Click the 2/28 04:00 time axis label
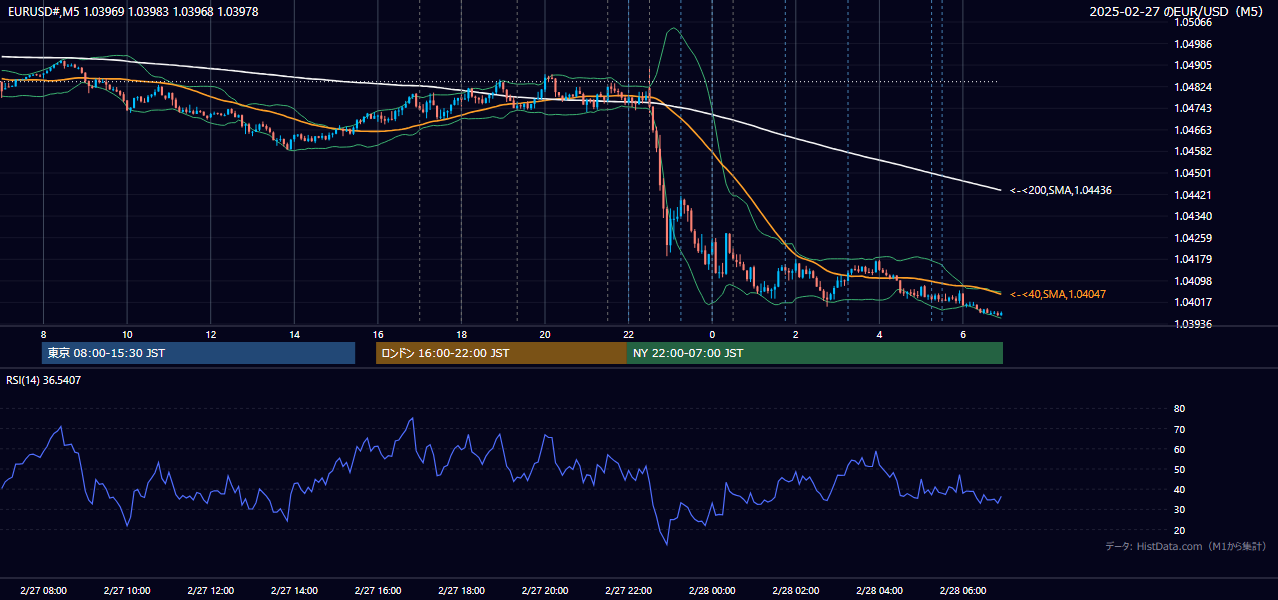The height and width of the screenshot is (600, 1278). (x=879, y=590)
